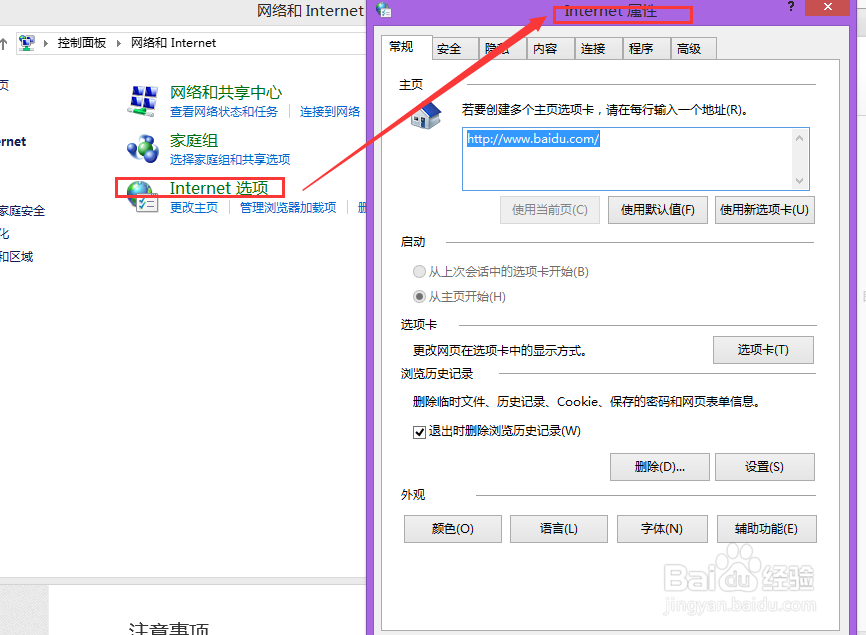Select 从上次会话中的选项卡开始(B) radio option
Viewport: 866px width, 635px height.
pyautogui.click(x=419, y=271)
